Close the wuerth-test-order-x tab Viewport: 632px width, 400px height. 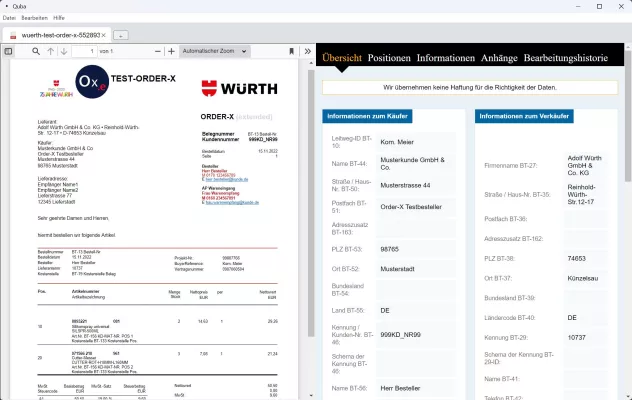[x=104, y=35]
